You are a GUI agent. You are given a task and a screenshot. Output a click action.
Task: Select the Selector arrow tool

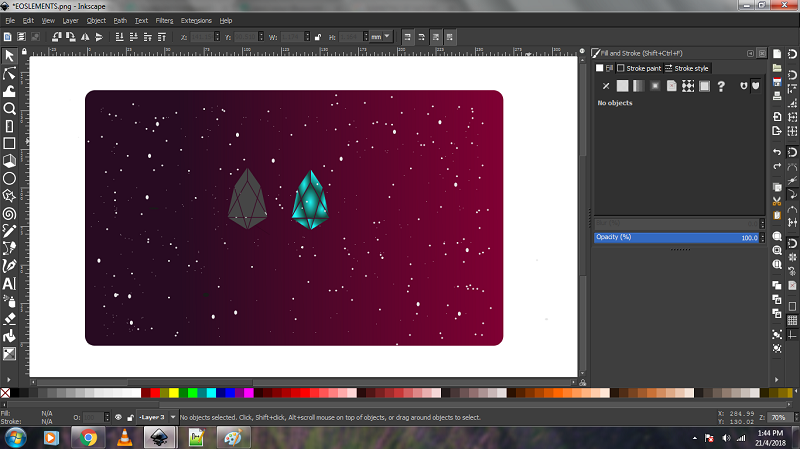click(x=9, y=56)
